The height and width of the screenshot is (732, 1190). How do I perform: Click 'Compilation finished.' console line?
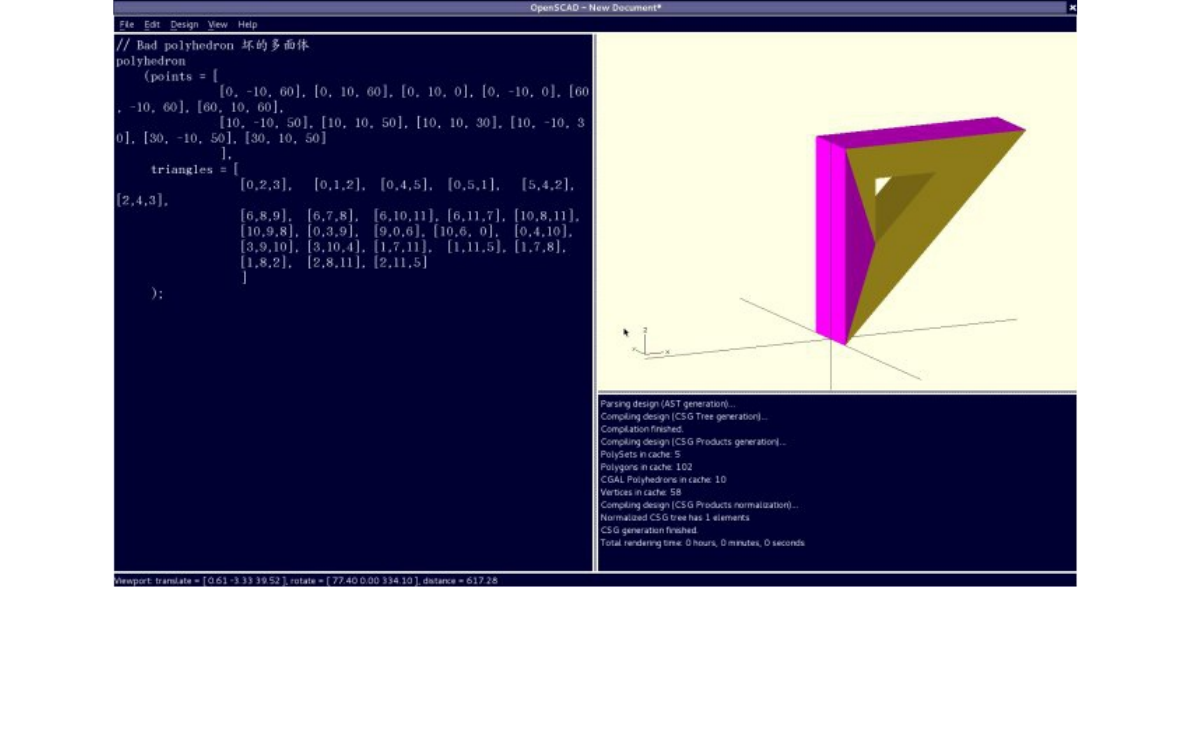(x=641, y=429)
